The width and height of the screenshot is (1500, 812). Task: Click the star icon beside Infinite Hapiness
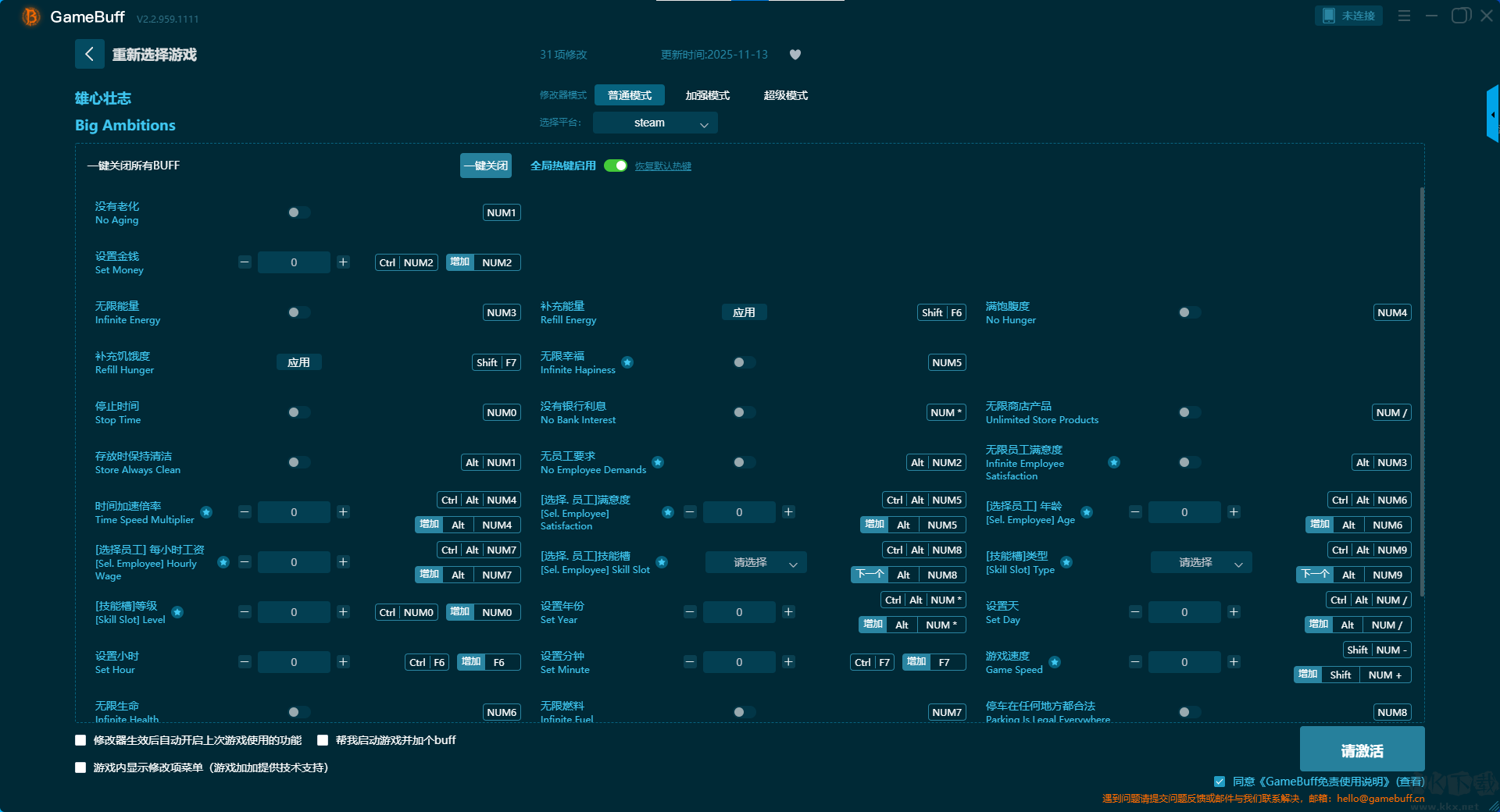coord(627,362)
